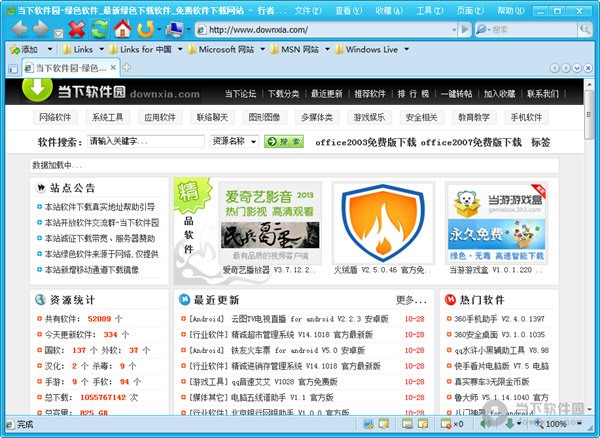Click the status bar zoom magnifier icon
This screenshot has height=438, width=600.
pyautogui.click(x=539, y=423)
